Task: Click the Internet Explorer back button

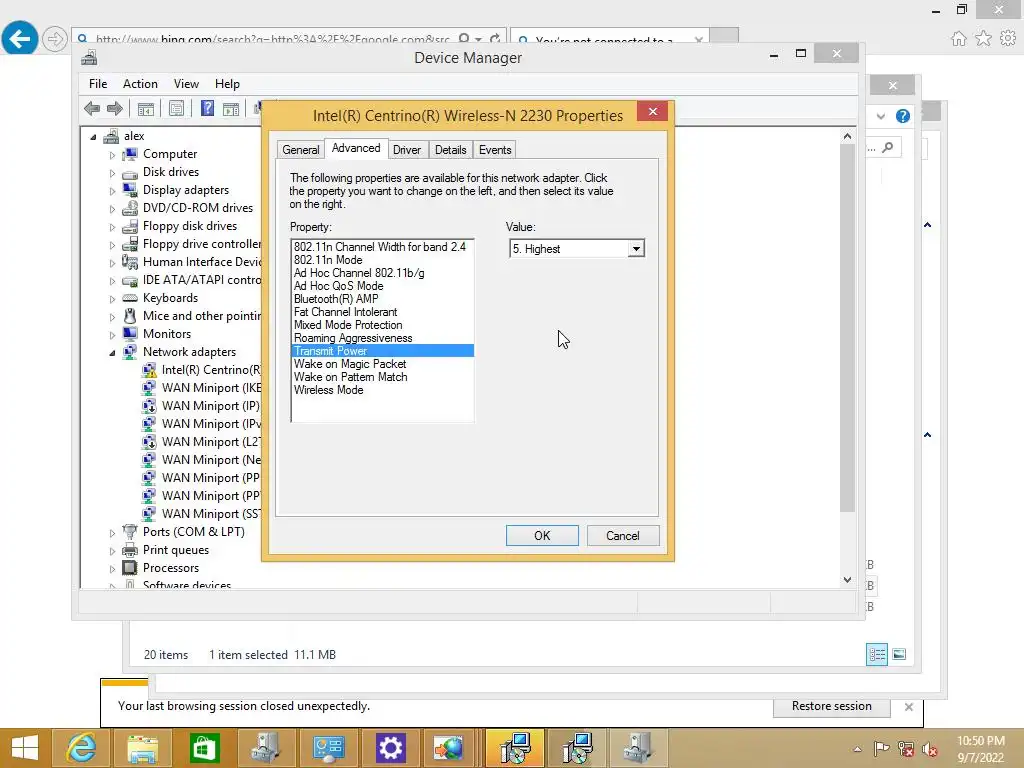Action: point(20,39)
